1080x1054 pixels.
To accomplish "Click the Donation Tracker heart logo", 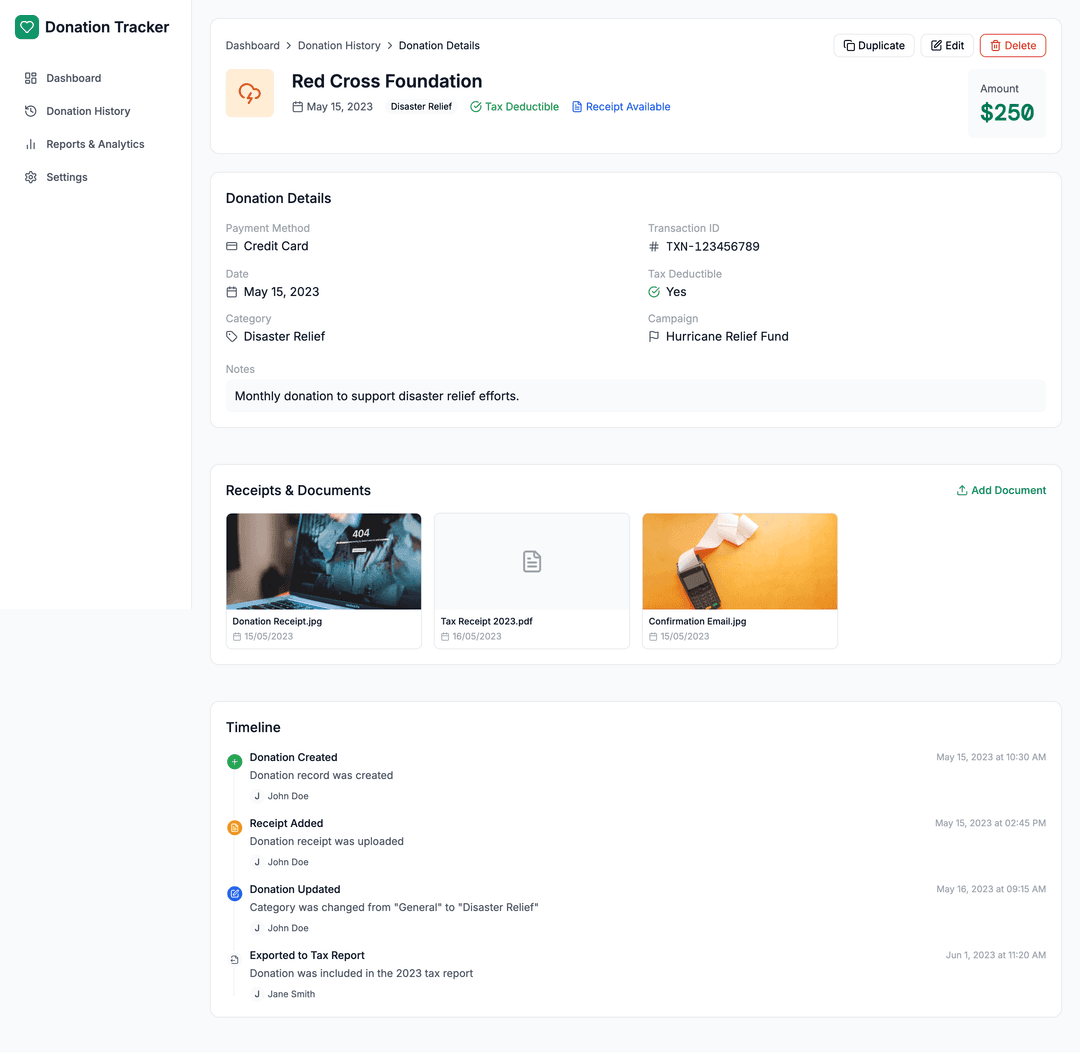I will click(27, 27).
